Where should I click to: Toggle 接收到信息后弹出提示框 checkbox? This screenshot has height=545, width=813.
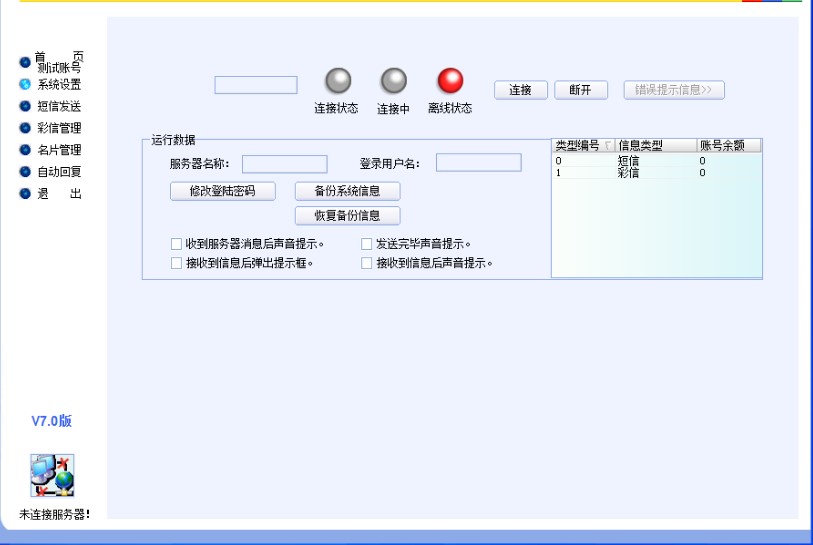176,263
